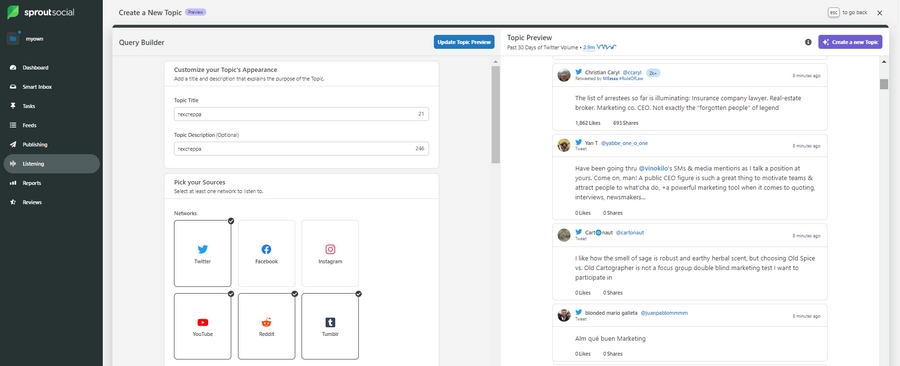This screenshot has width=900, height=366.
Task: Click Twitter bird icon on Yan T's tweet
Action: tap(579, 142)
